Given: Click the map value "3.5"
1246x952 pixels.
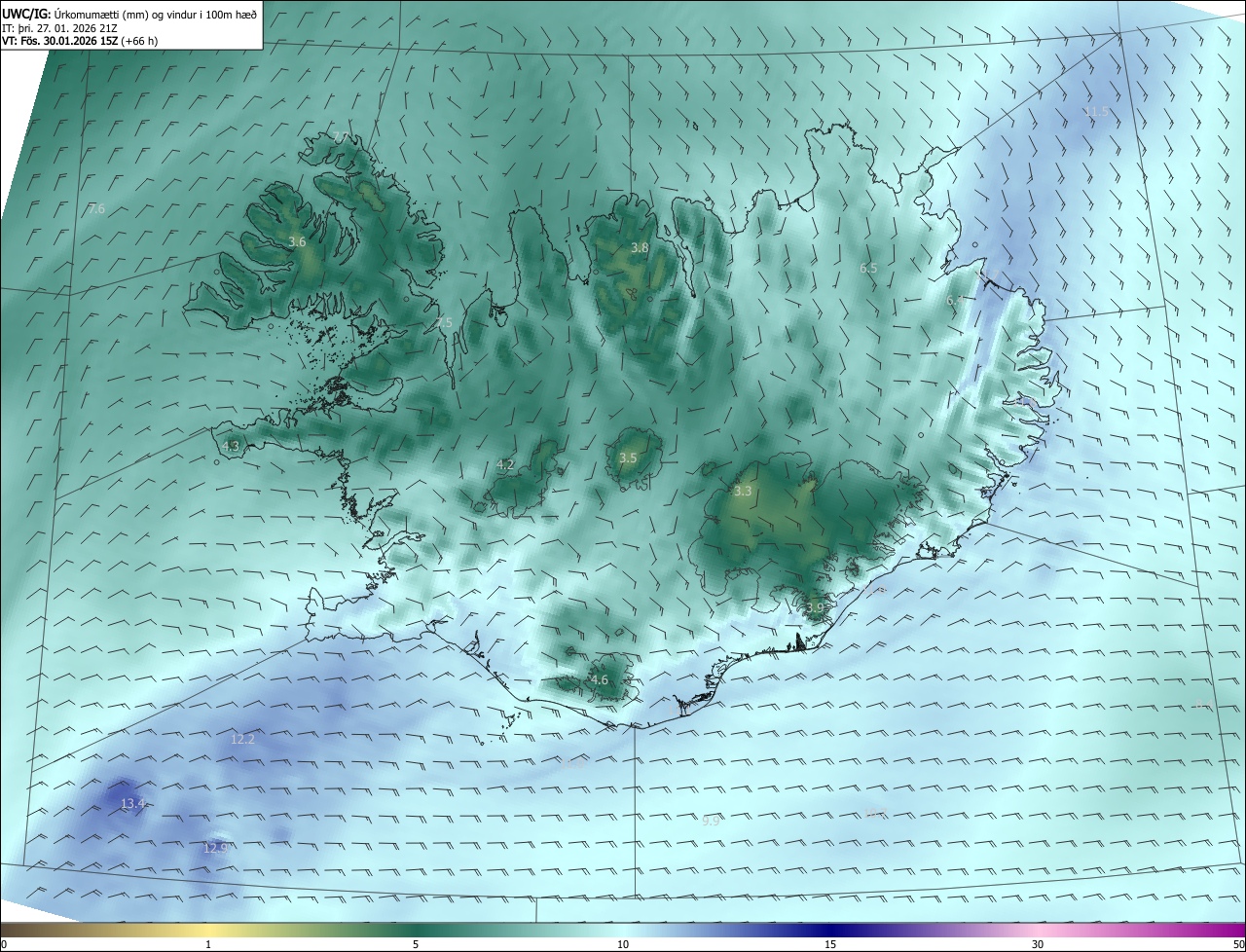Looking at the screenshot, I should tap(628, 458).
